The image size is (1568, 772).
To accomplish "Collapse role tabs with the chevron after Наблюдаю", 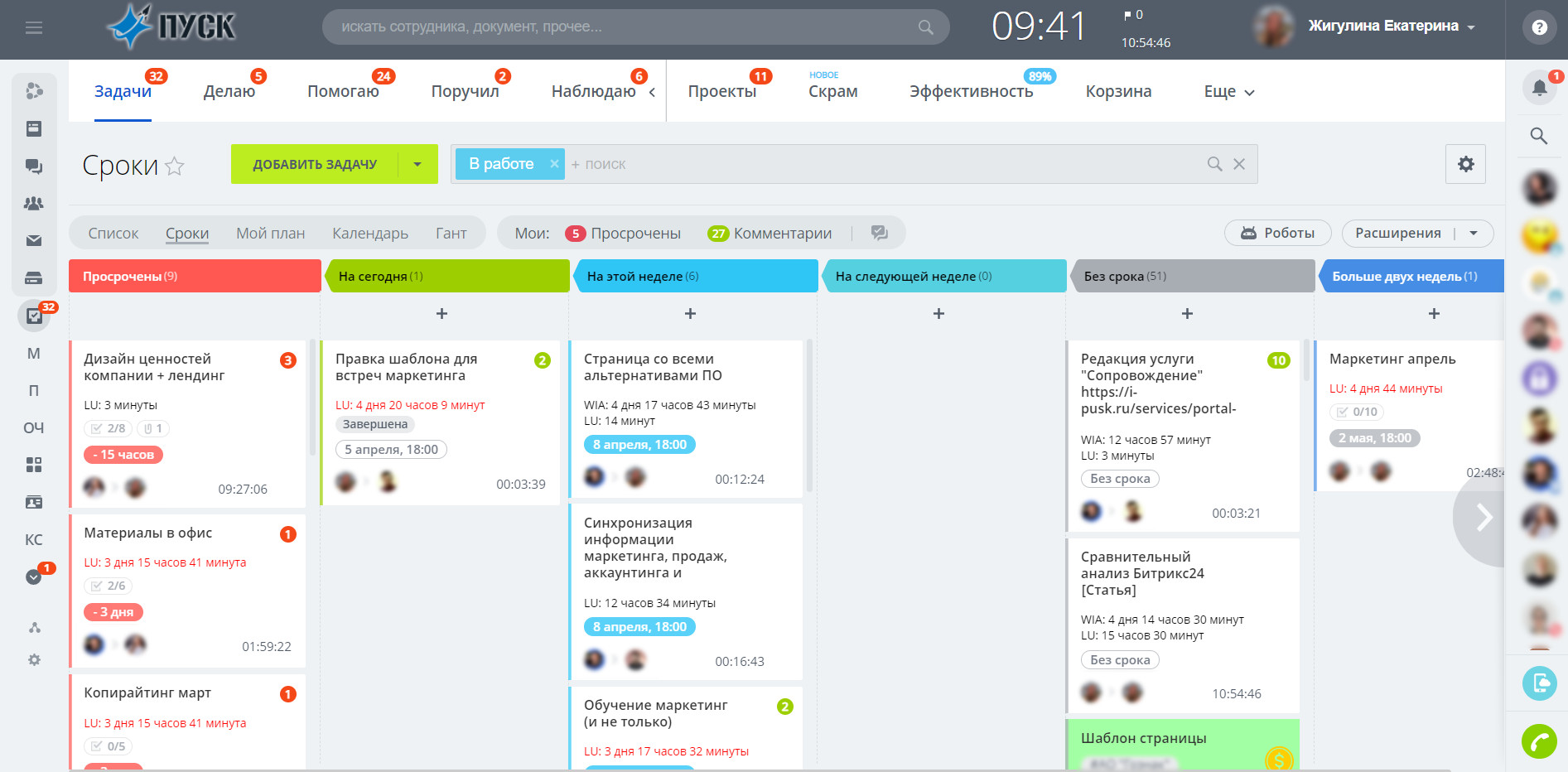I will click(652, 92).
